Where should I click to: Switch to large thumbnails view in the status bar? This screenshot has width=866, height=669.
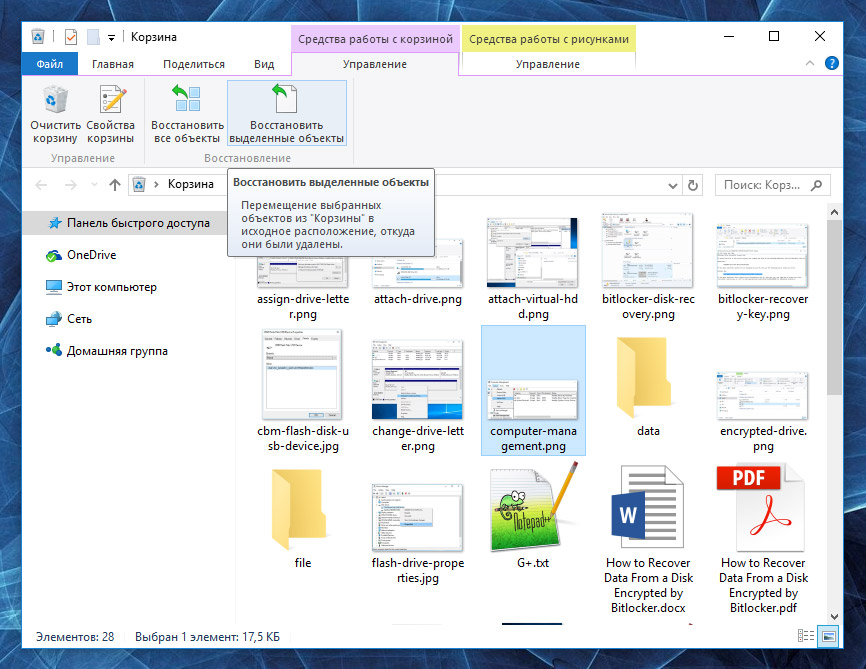click(828, 637)
